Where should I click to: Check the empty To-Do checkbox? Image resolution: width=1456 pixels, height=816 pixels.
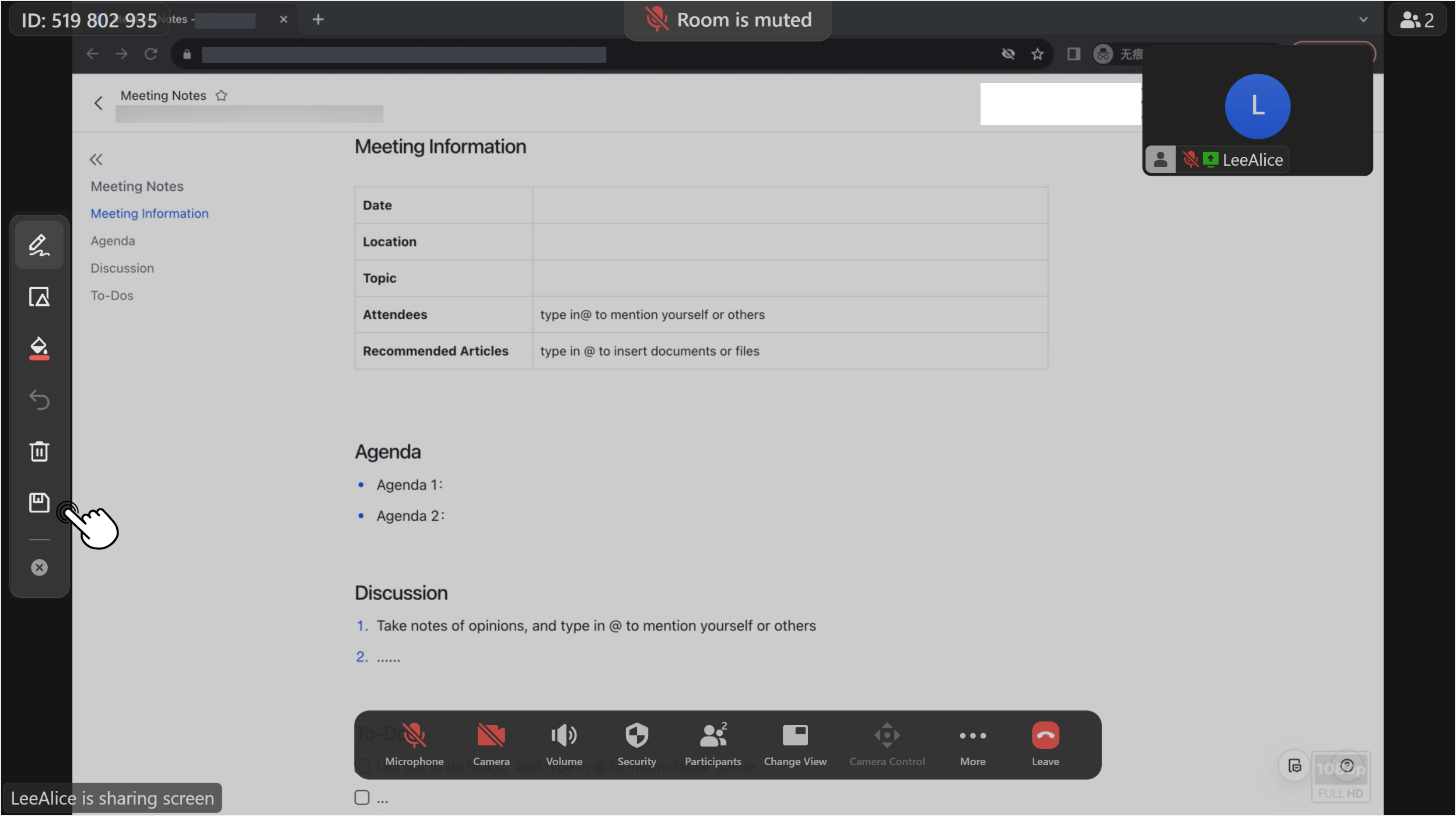pyautogui.click(x=362, y=797)
